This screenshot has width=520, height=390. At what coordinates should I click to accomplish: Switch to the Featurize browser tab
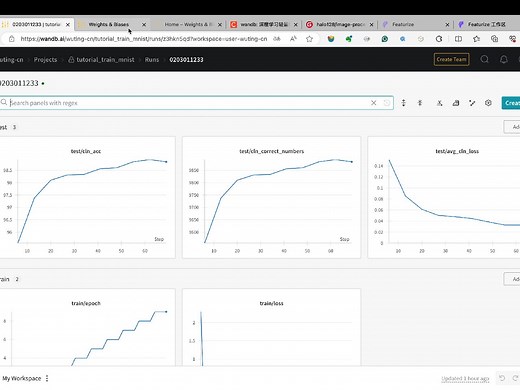(x=416, y=24)
